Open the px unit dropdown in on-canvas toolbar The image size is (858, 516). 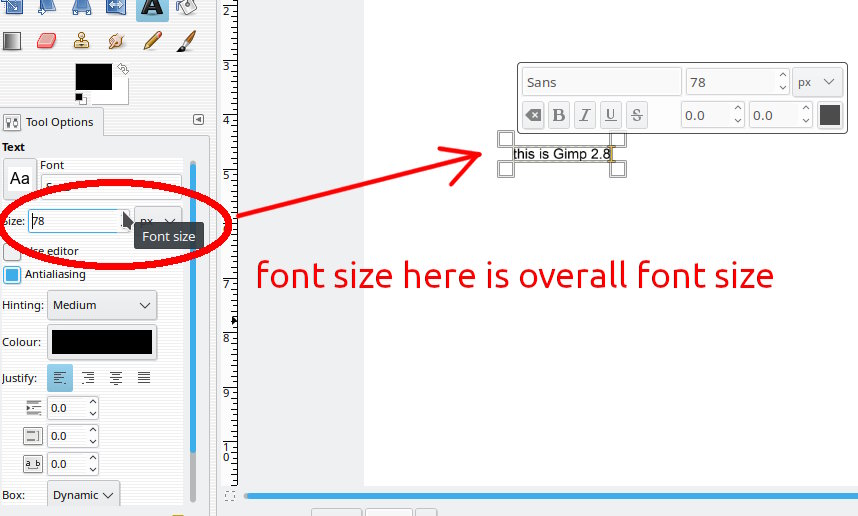pyautogui.click(x=817, y=83)
